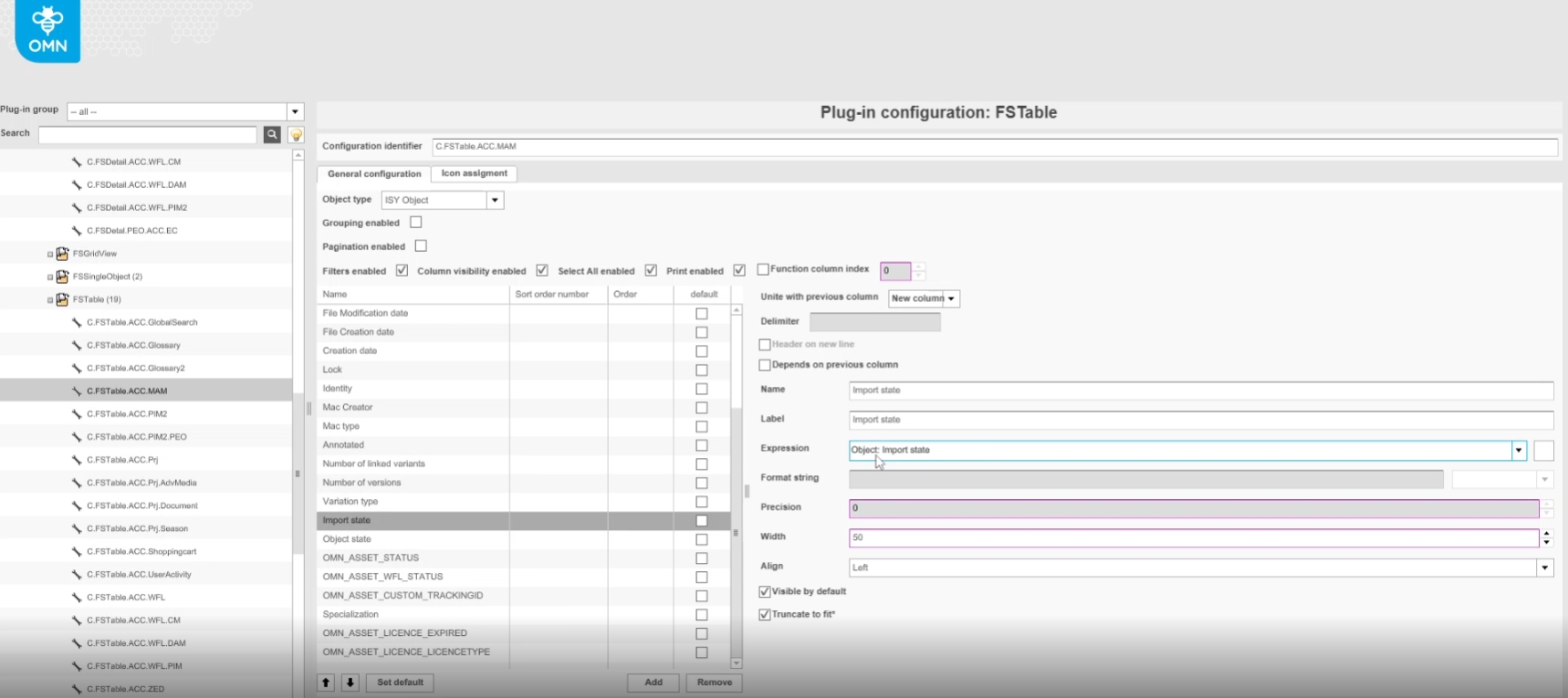
Task: Click wrench icon beside C.FSTable.ACC.WFL.DAM
Action: (x=77, y=643)
